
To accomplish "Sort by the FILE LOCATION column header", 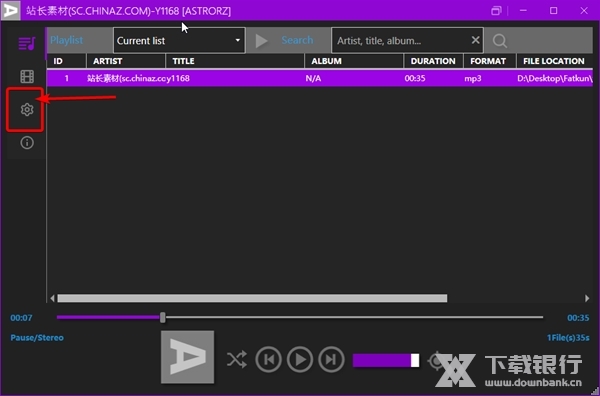I will [x=555, y=61].
